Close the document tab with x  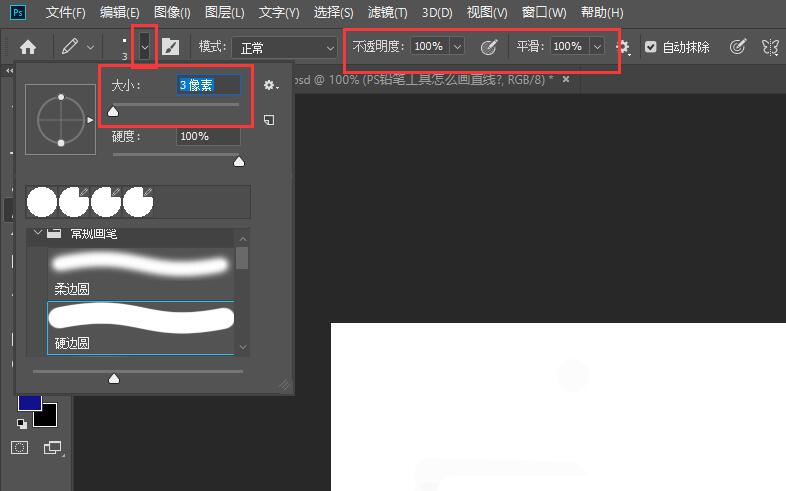pos(566,79)
